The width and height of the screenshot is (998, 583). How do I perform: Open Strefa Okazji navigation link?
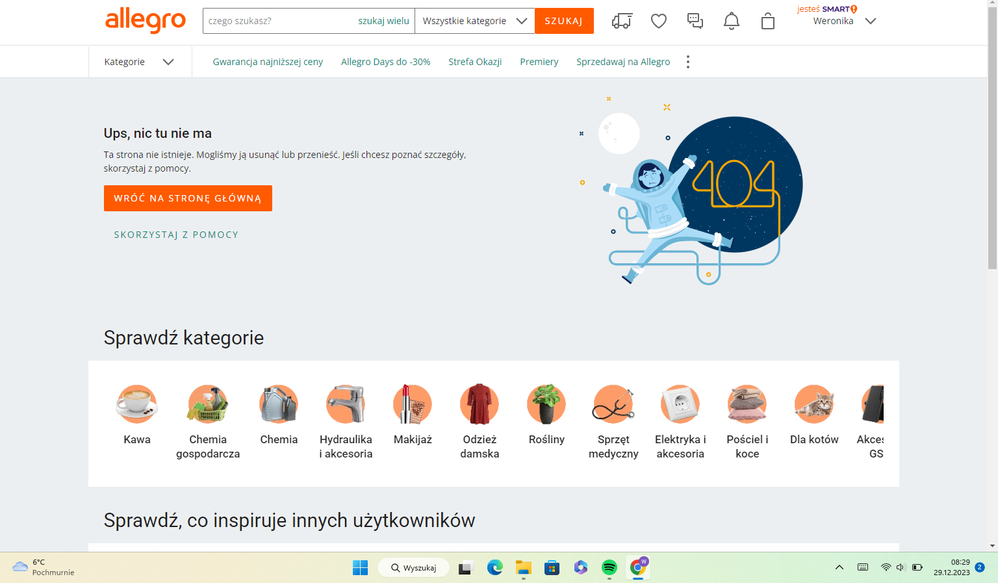coord(474,62)
